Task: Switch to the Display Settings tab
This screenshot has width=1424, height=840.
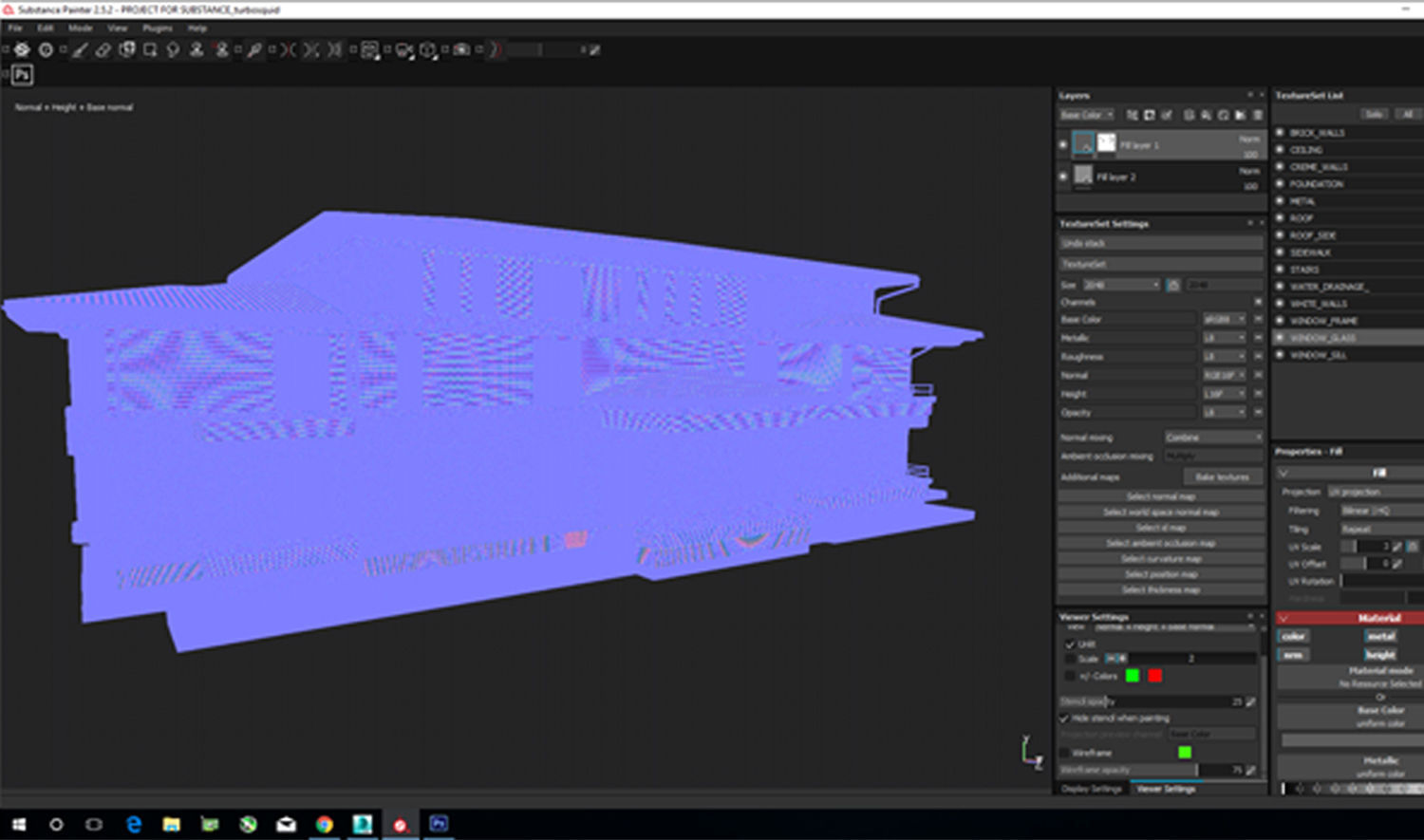Action: tap(1092, 789)
